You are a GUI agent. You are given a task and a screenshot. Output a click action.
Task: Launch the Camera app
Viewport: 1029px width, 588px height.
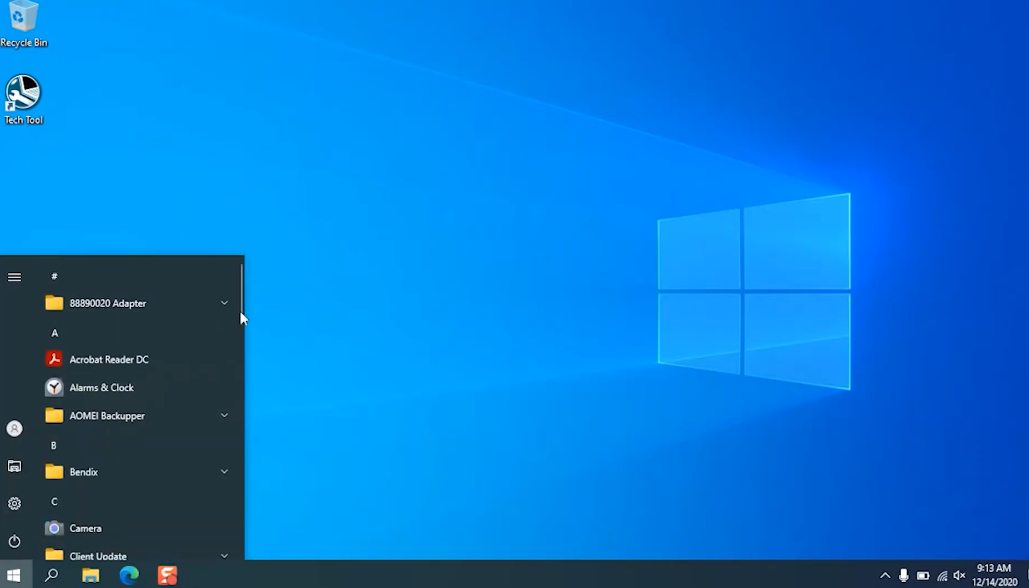[x=137, y=528]
